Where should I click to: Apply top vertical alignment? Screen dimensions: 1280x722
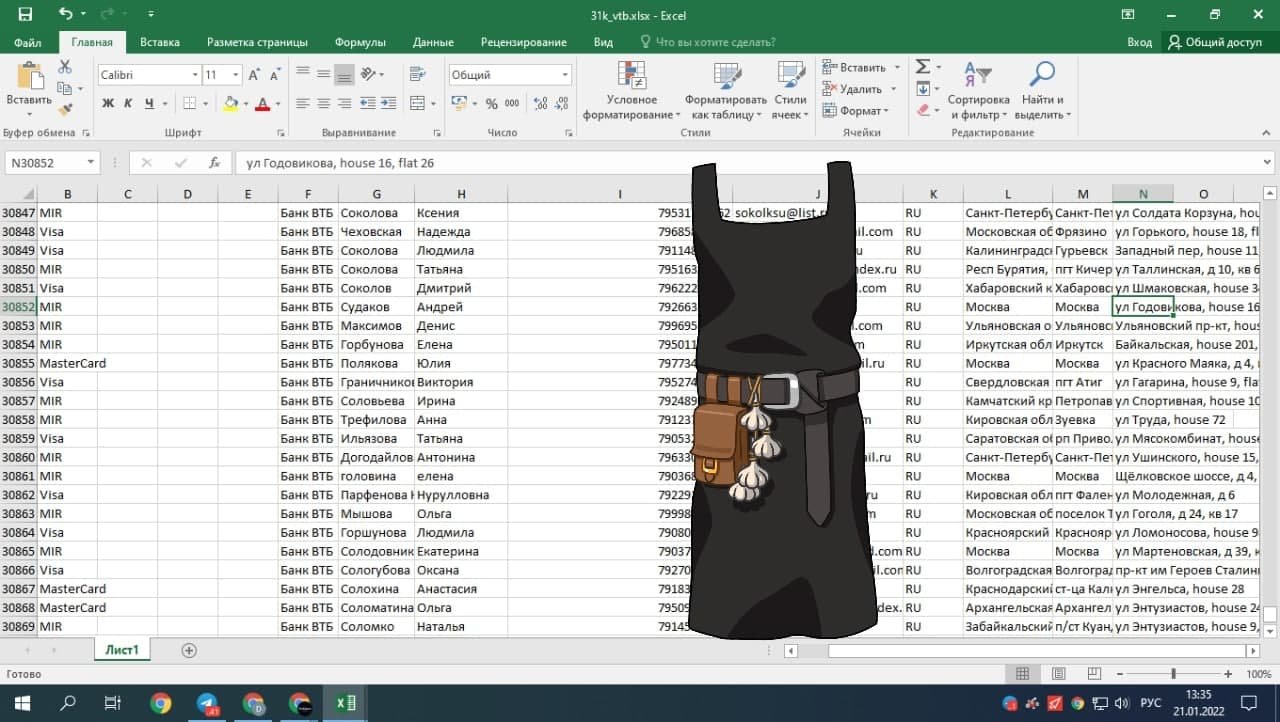302,74
